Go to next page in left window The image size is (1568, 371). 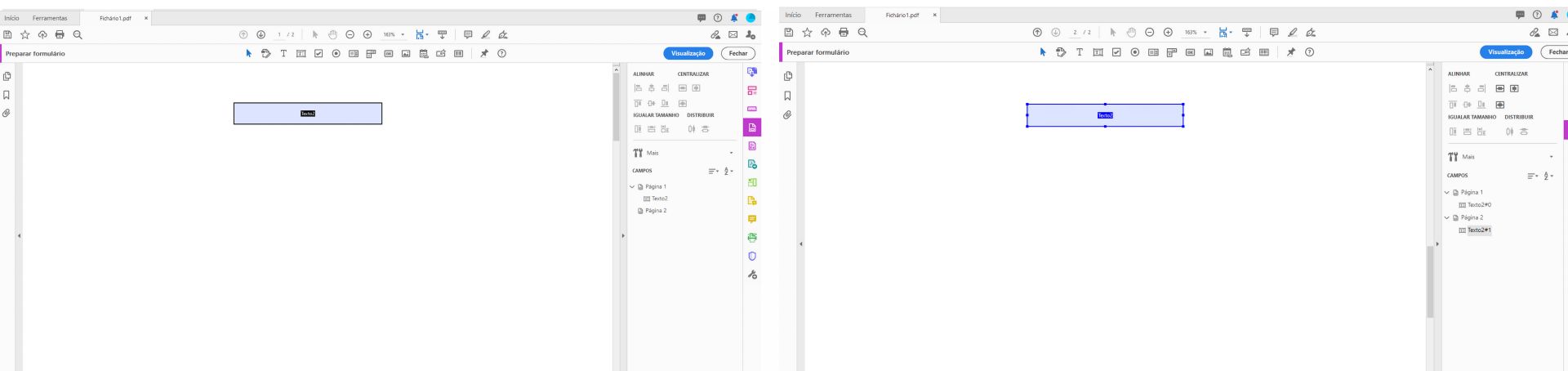click(261, 35)
